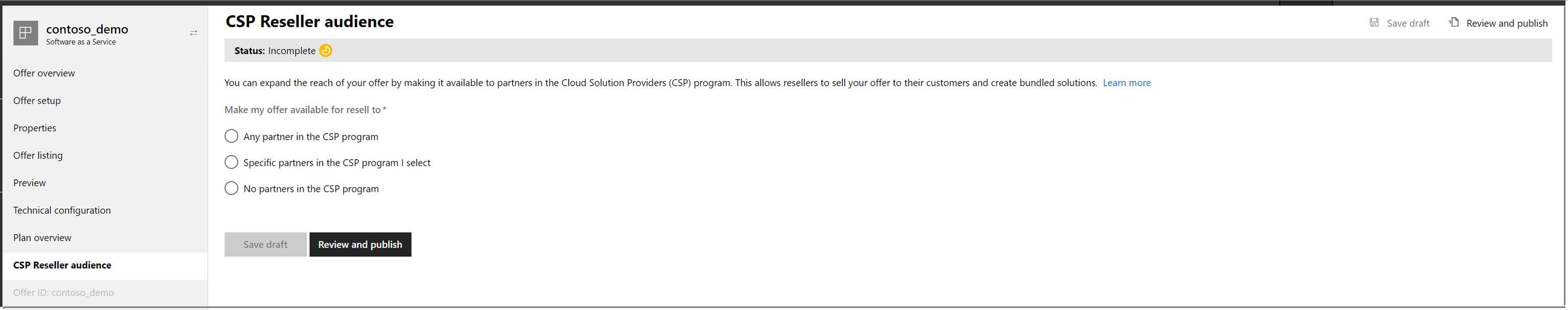Navigate to the Offer listing page
Image resolution: width=1568 pixels, height=310 pixels.
(38, 155)
